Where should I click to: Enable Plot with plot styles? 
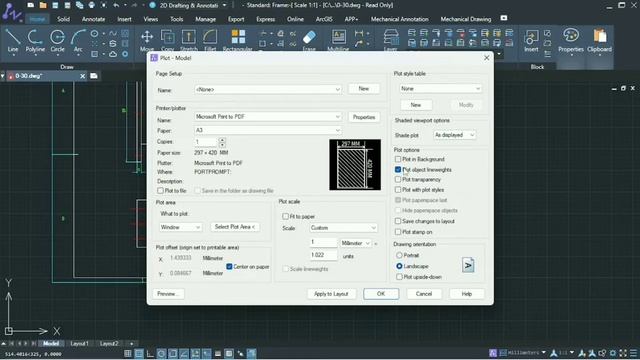(398, 190)
